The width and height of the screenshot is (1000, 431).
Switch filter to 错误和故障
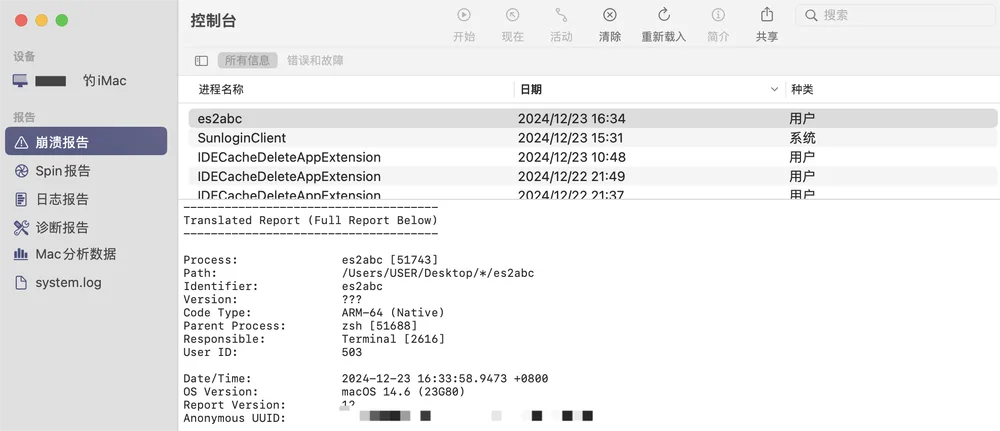point(315,61)
